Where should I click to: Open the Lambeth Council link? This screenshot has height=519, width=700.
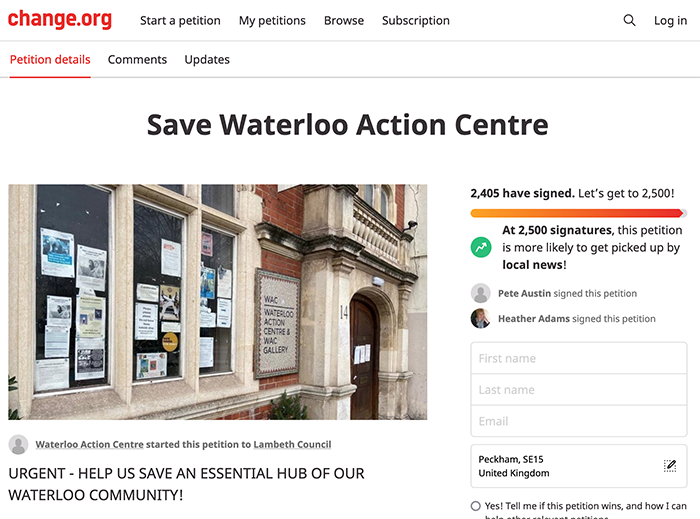click(292, 444)
